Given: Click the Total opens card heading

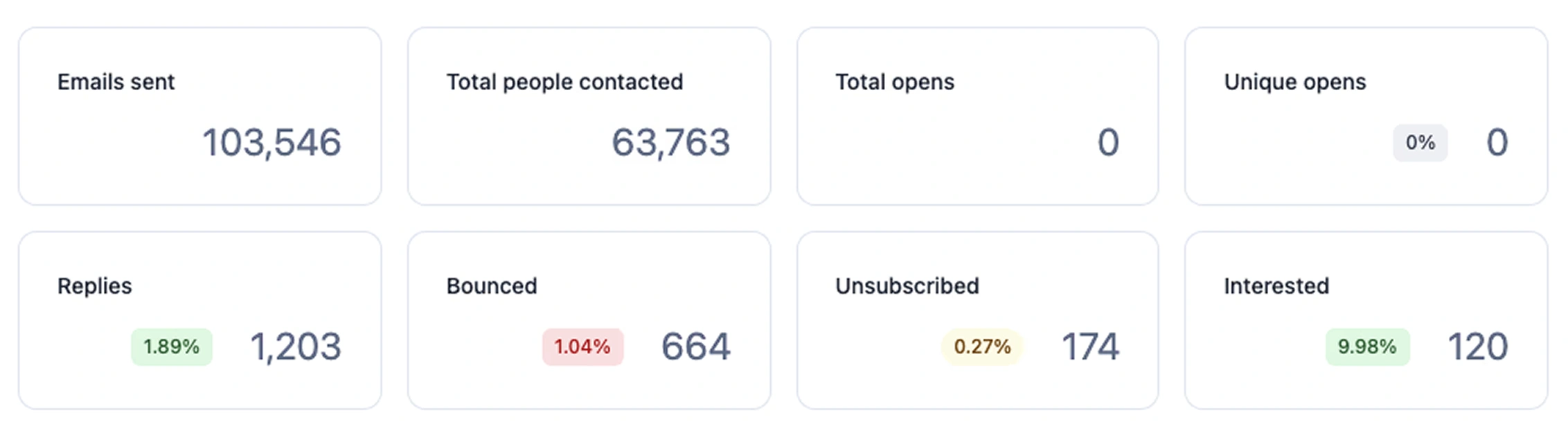Looking at the screenshot, I should coord(894,82).
